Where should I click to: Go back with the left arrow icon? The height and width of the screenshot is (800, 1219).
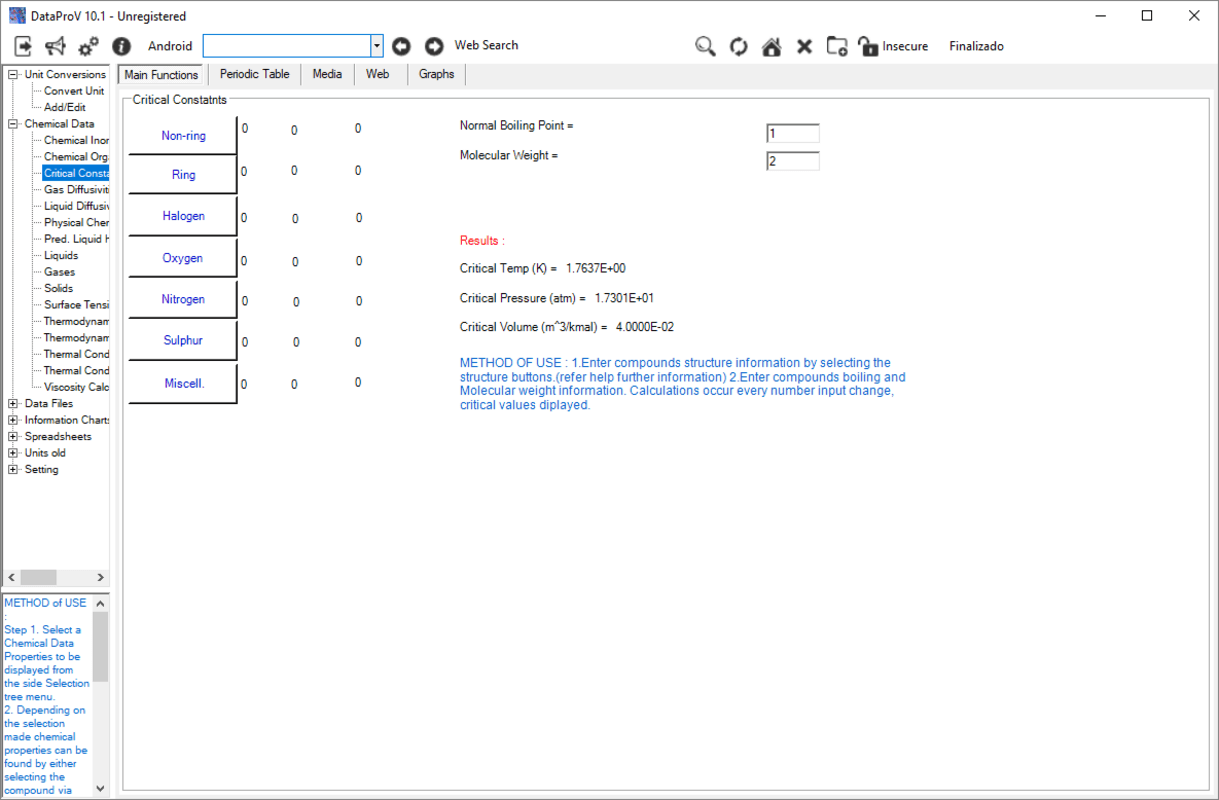401,46
